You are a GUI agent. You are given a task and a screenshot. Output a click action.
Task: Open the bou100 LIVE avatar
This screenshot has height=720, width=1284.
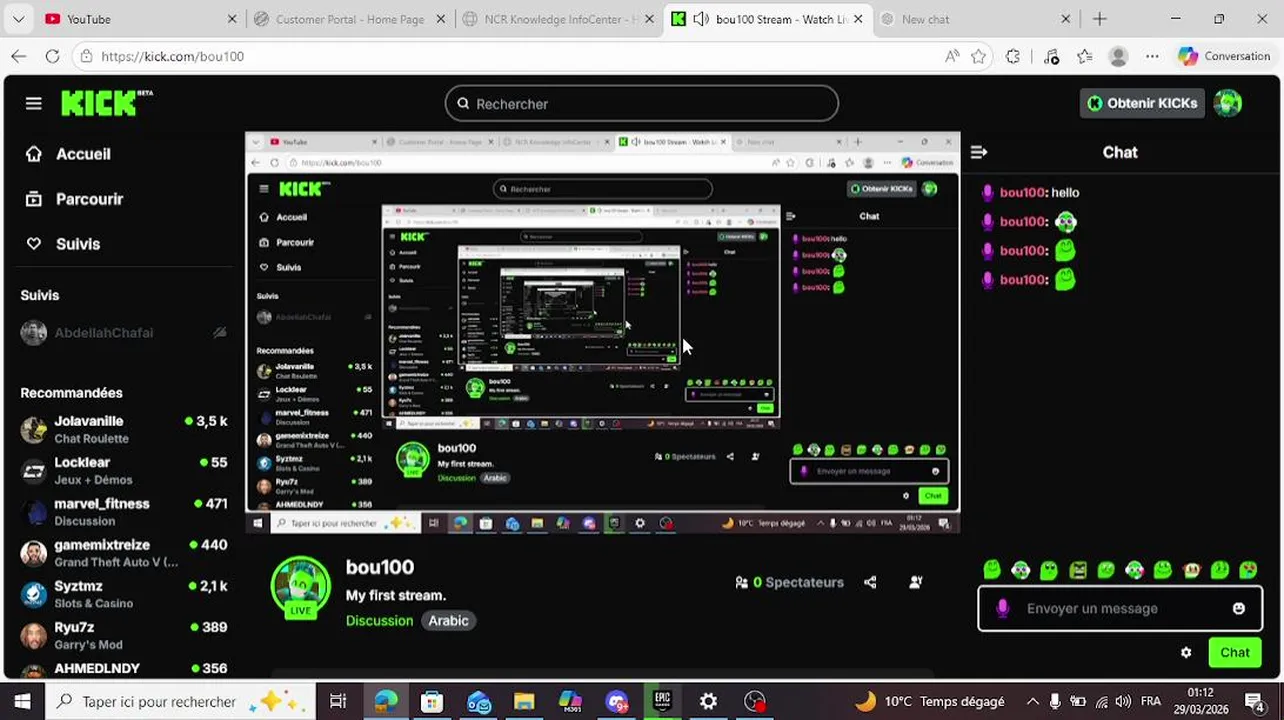(x=300, y=586)
